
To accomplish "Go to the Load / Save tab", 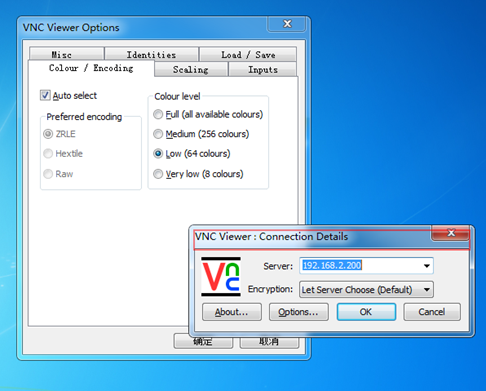I will [248, 54].
